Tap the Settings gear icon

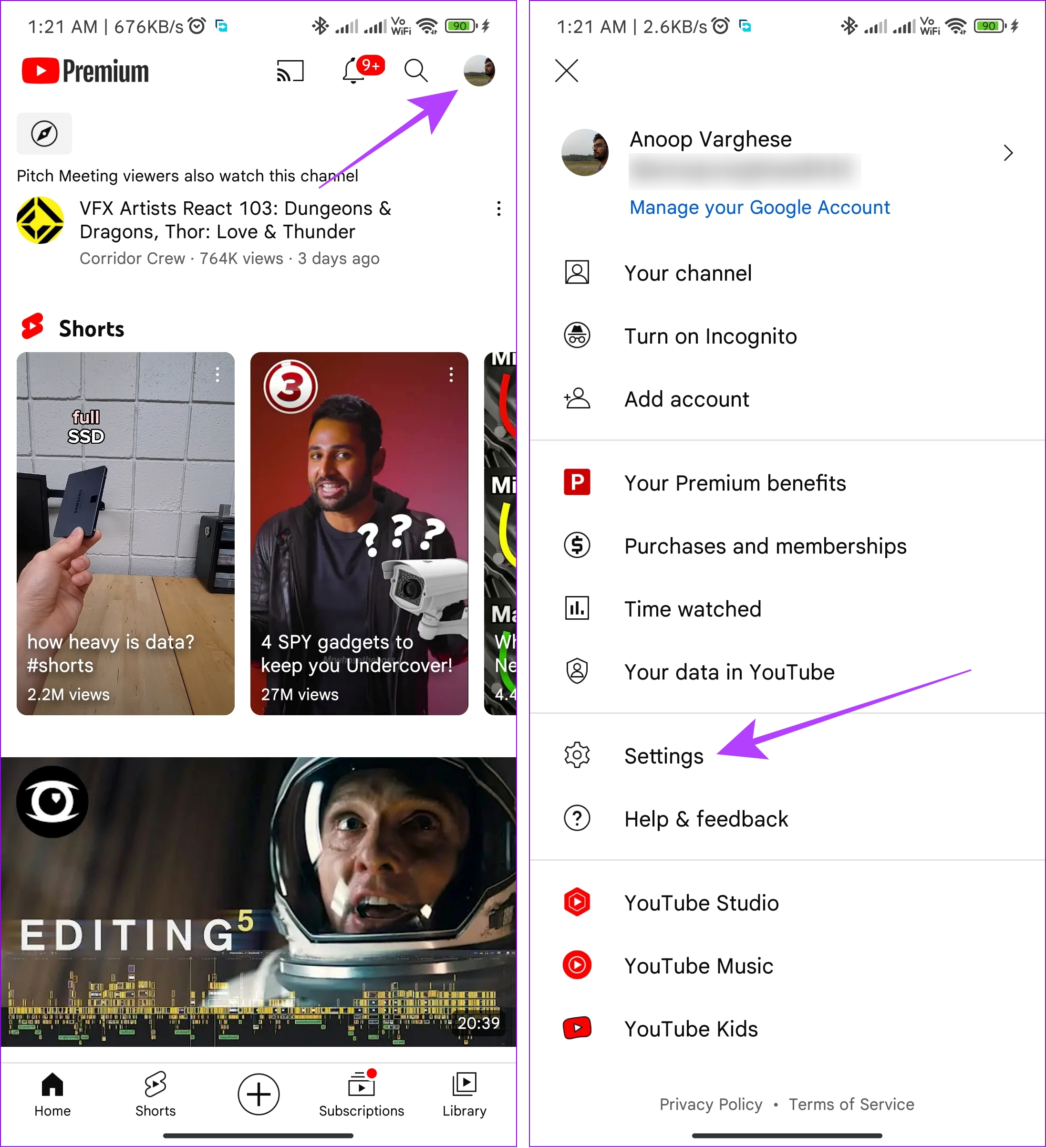click(577, 755)
